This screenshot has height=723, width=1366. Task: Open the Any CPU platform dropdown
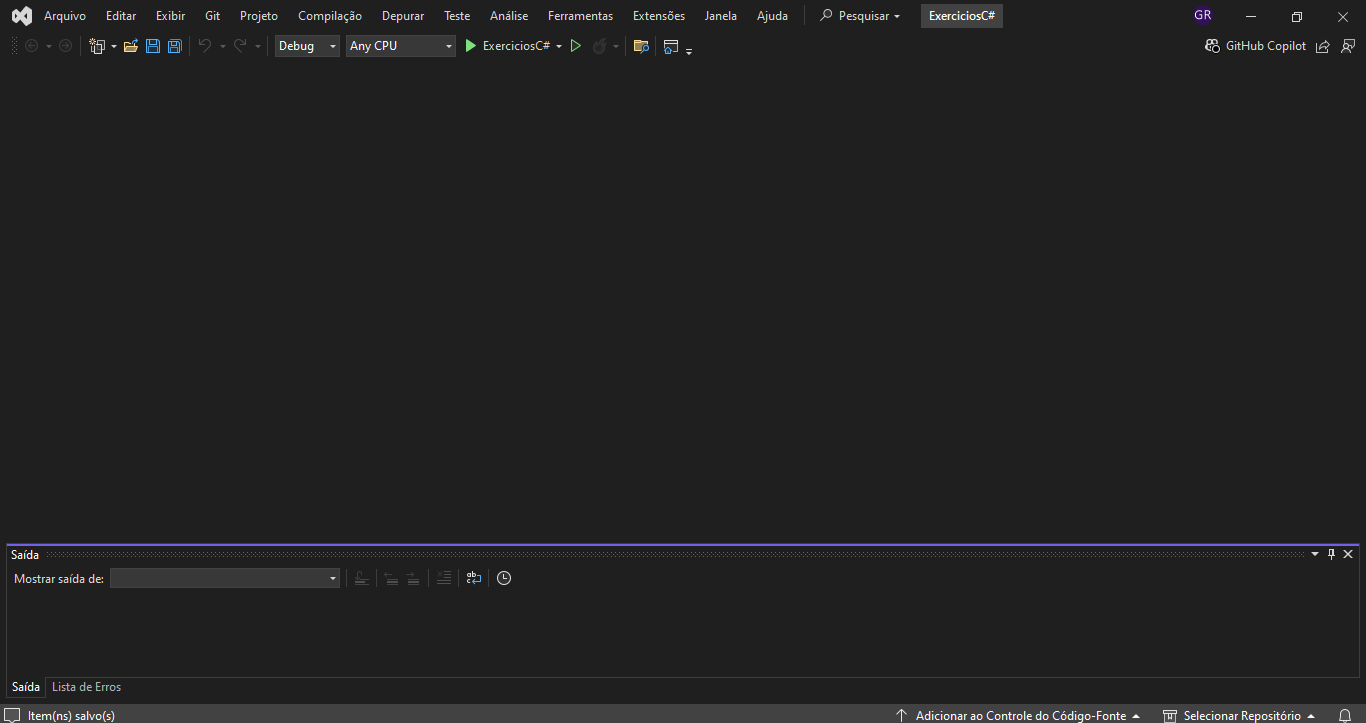click(401, 46)
